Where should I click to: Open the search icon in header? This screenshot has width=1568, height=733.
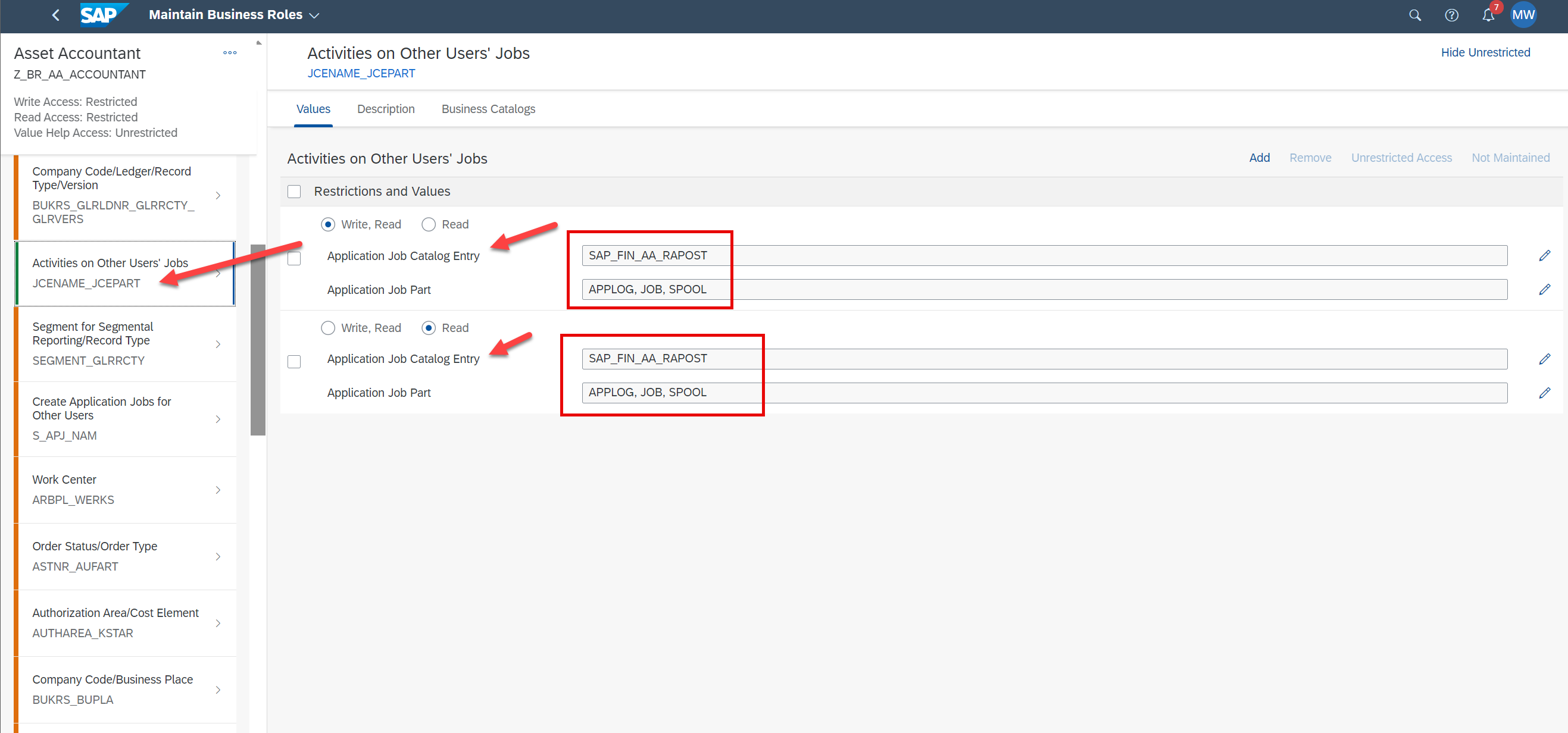pos(1414,15)
